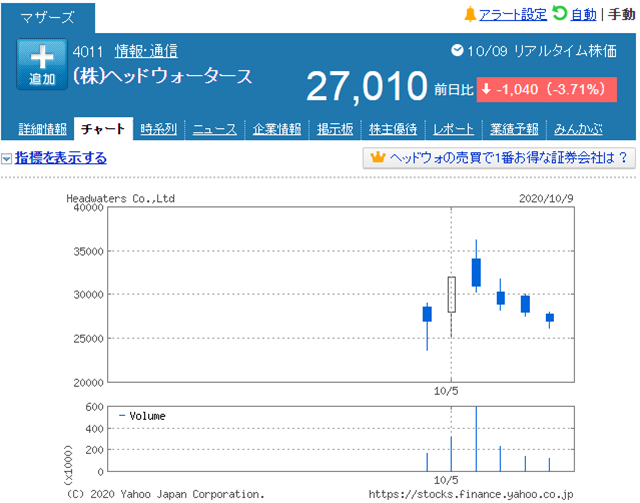
Task: Click the tallest volume bar reaching 600
Action: (476, 439)
